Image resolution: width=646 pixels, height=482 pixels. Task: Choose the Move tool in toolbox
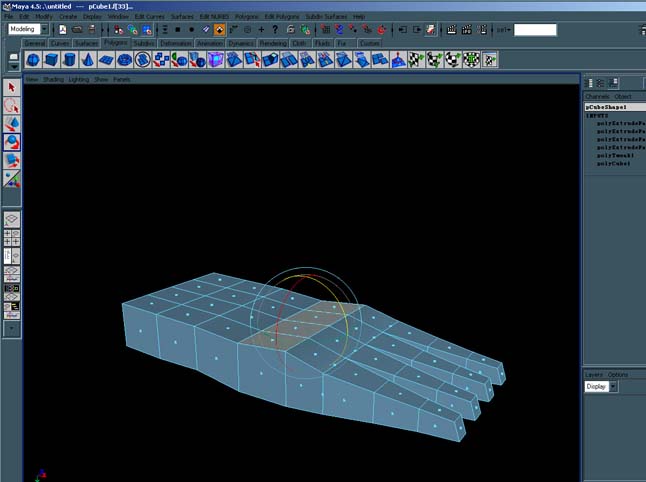pos(12,124)
